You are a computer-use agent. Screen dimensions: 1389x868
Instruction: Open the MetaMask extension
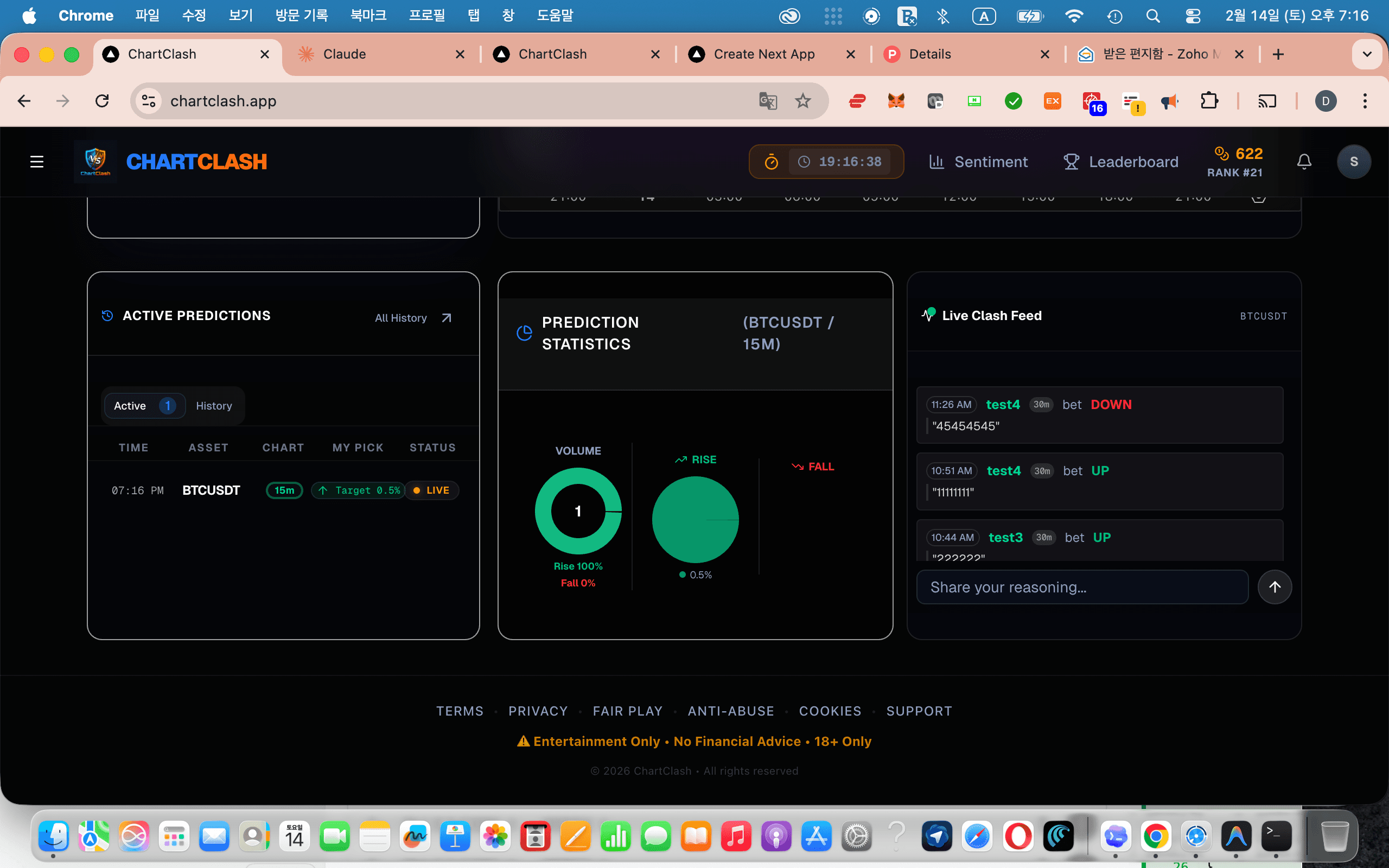(896, 100)
